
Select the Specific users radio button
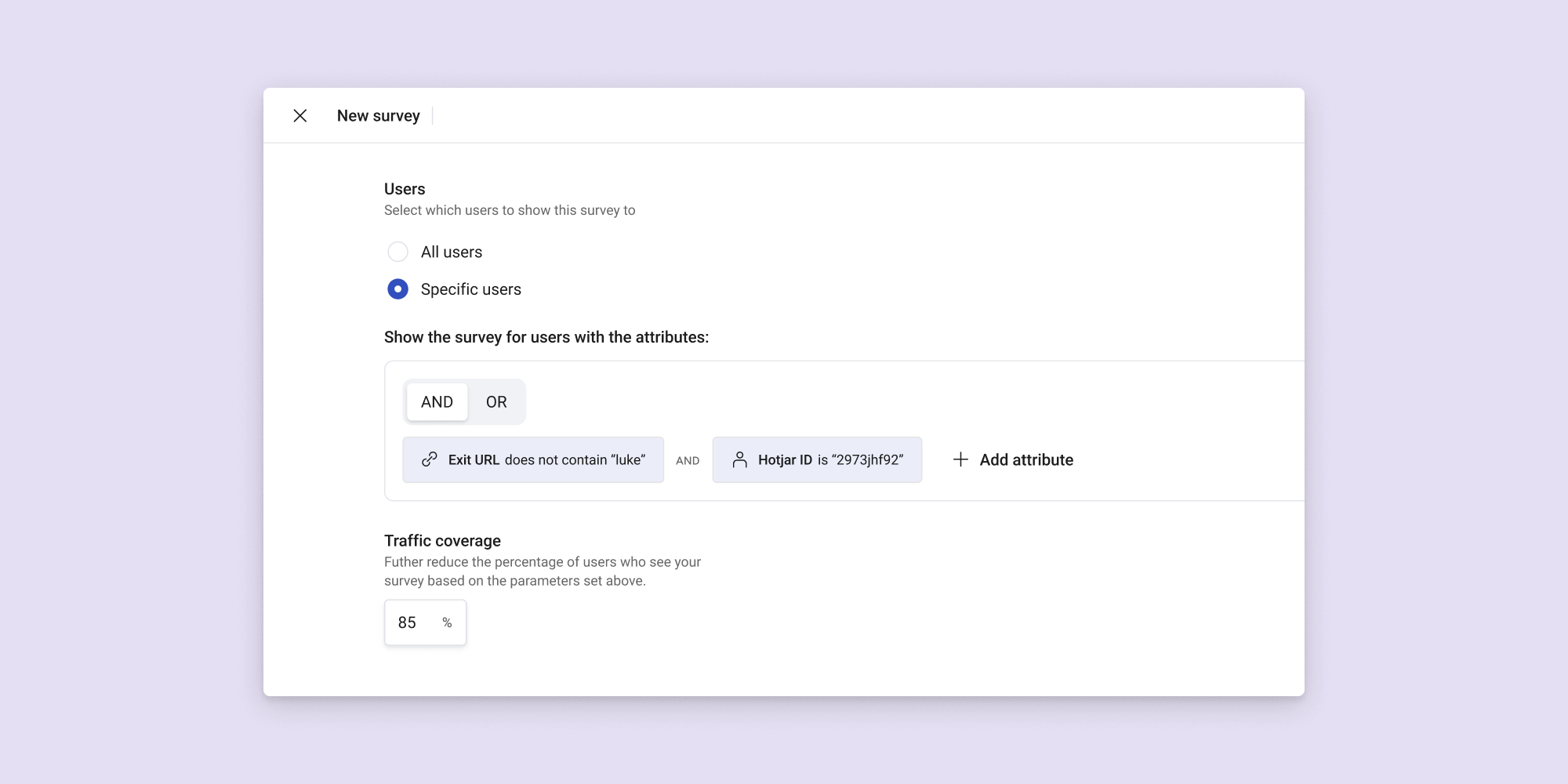397,289
